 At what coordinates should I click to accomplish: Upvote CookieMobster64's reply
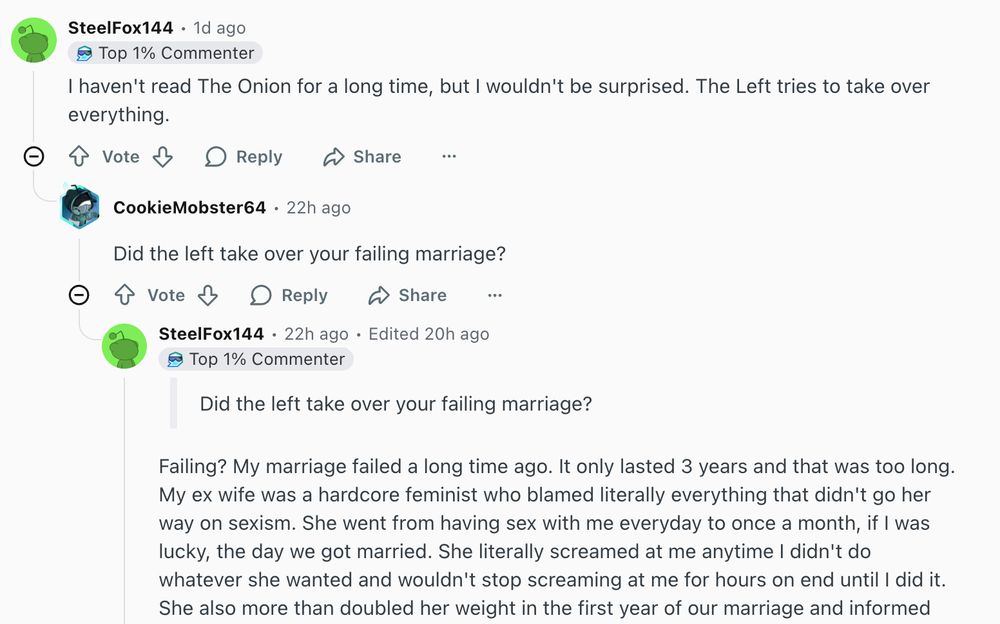point(125,295)
